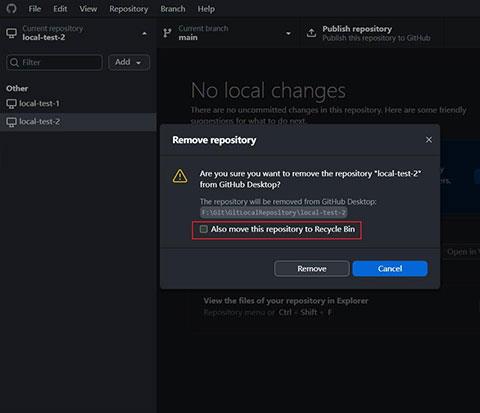This screenshot has height=413, width=480.
Task: Click the search magnifier icon in Filter
Action: [14, 62]
